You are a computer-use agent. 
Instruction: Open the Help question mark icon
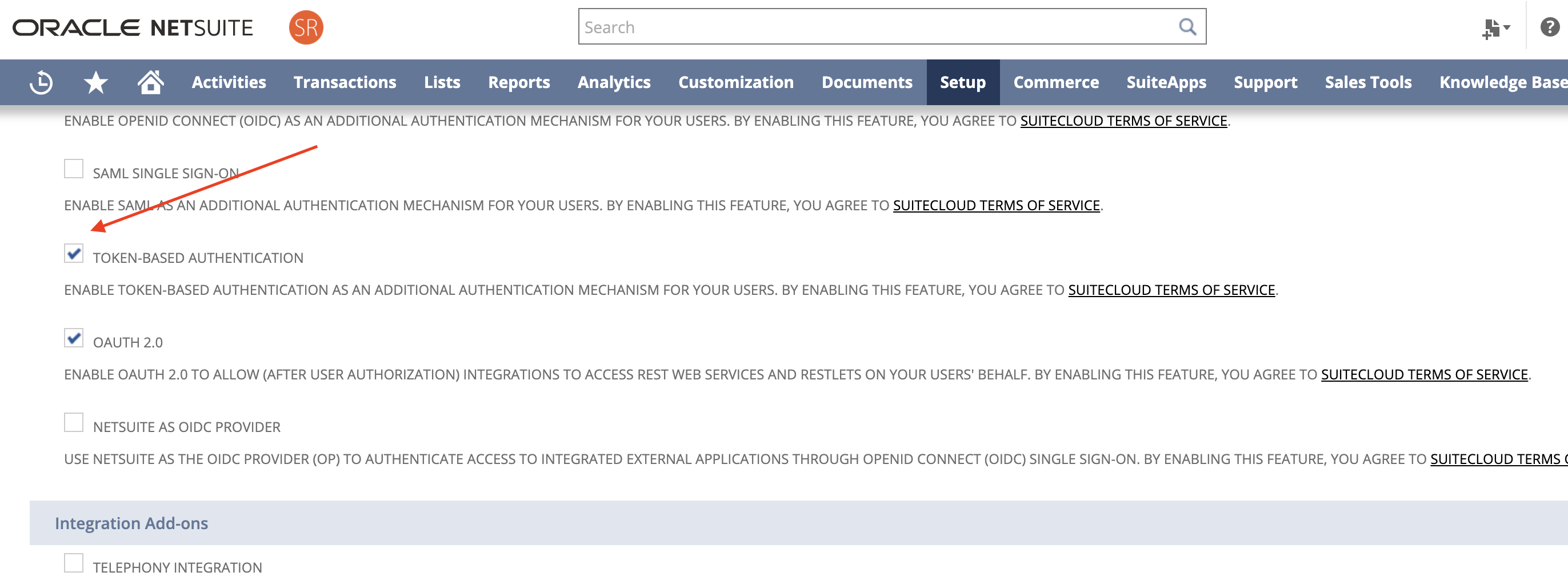point(1549,27)
